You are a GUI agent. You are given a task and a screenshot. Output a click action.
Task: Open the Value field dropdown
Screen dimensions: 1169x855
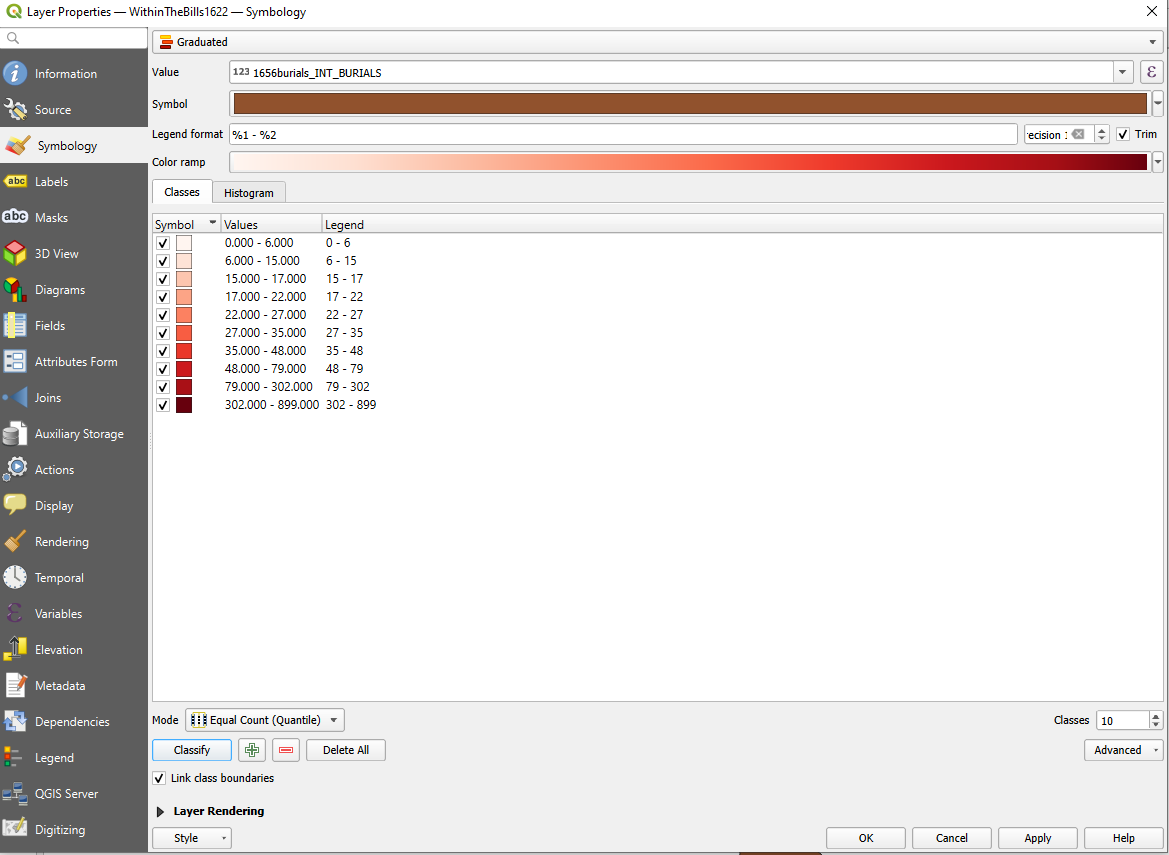coord(1123,72)
